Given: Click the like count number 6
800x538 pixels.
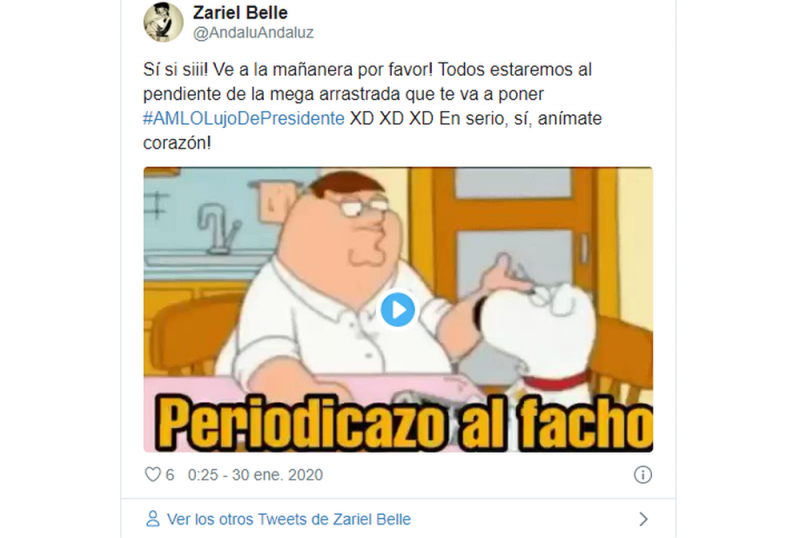Looking at the screenshot, I should click(x=170, y=475).
